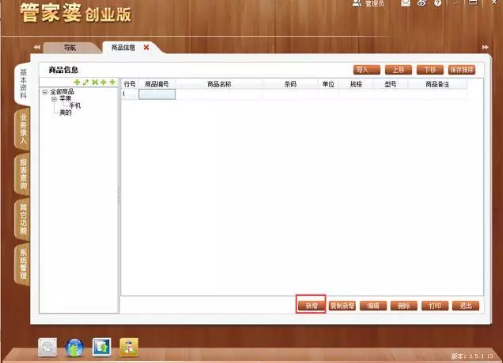
Task: Select 全部商品 in the category tree
Action: coord(62,92)
